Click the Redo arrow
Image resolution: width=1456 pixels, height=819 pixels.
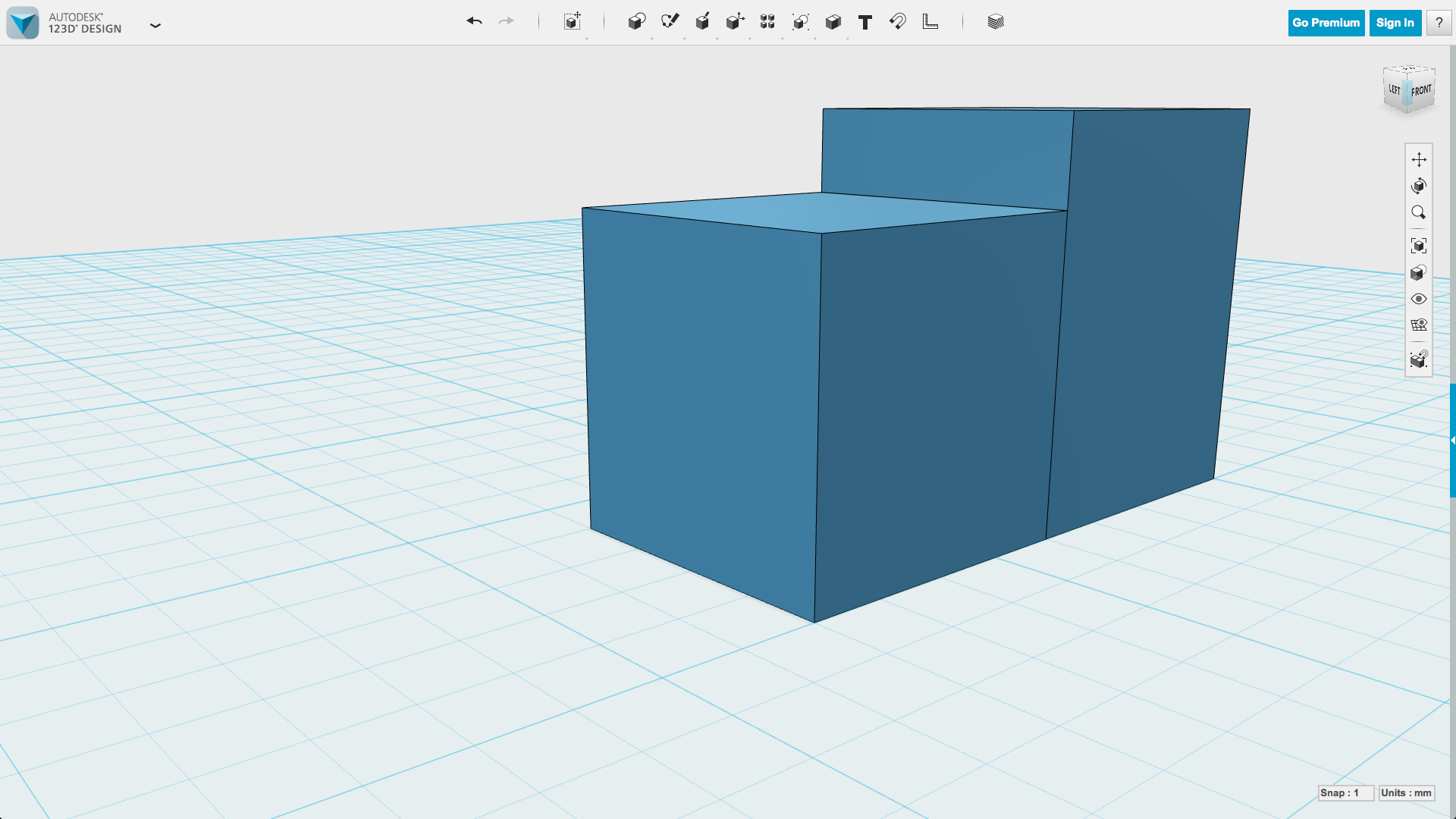click(x=506, y=21)
